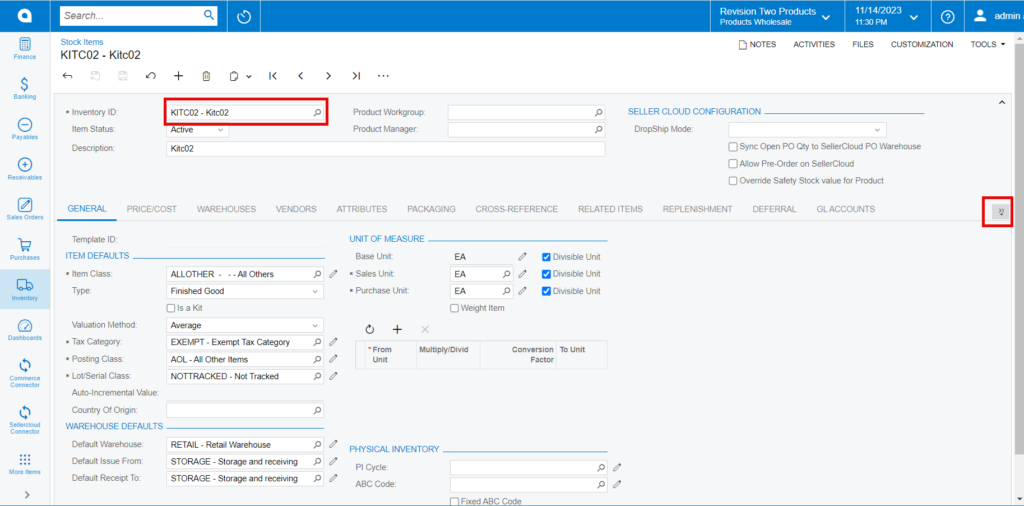Go to previous record
Screen dimensions: 1024x506
tap(301, 76)
